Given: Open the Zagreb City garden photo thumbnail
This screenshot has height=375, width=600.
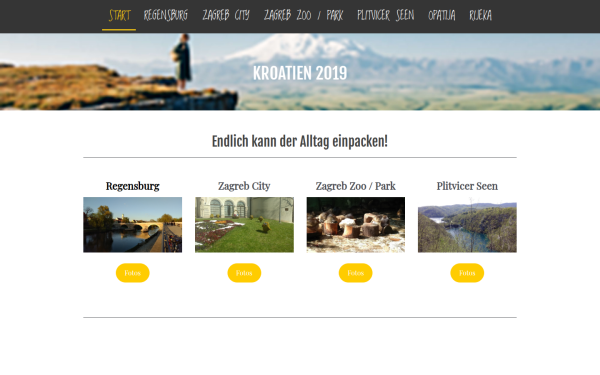Looking at the screenshot, I should 244,225.
